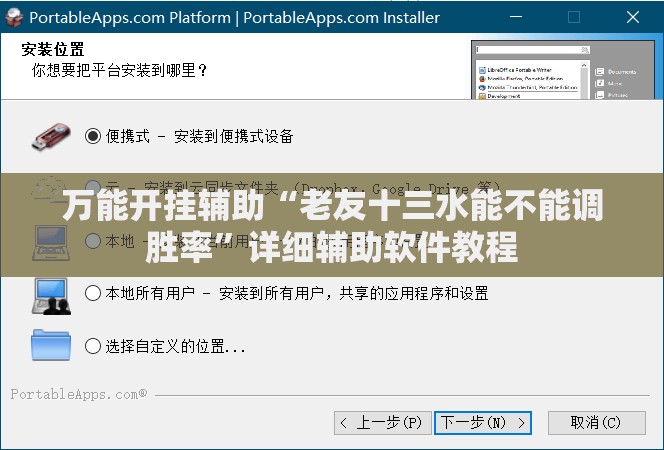This screenshot has width=664, height=450.
Task: Choose the 选择自定义的位置 radio option
Action: click(93, 346)
